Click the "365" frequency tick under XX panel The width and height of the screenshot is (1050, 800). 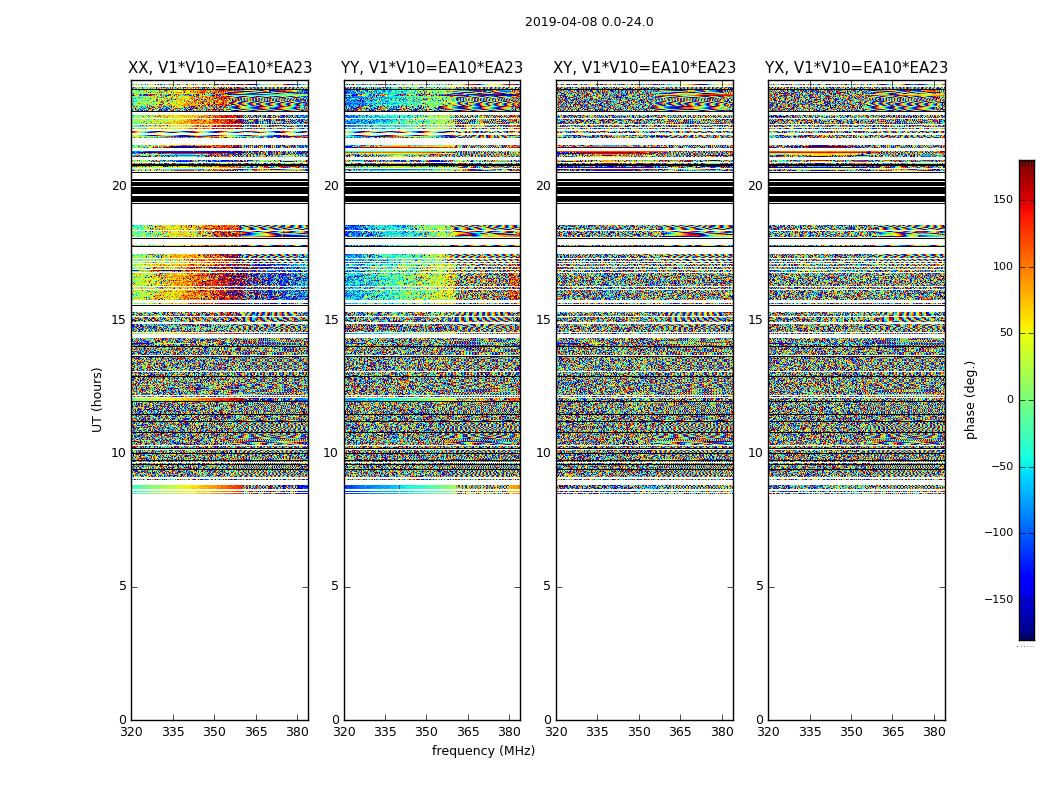[x=256, y=732]
